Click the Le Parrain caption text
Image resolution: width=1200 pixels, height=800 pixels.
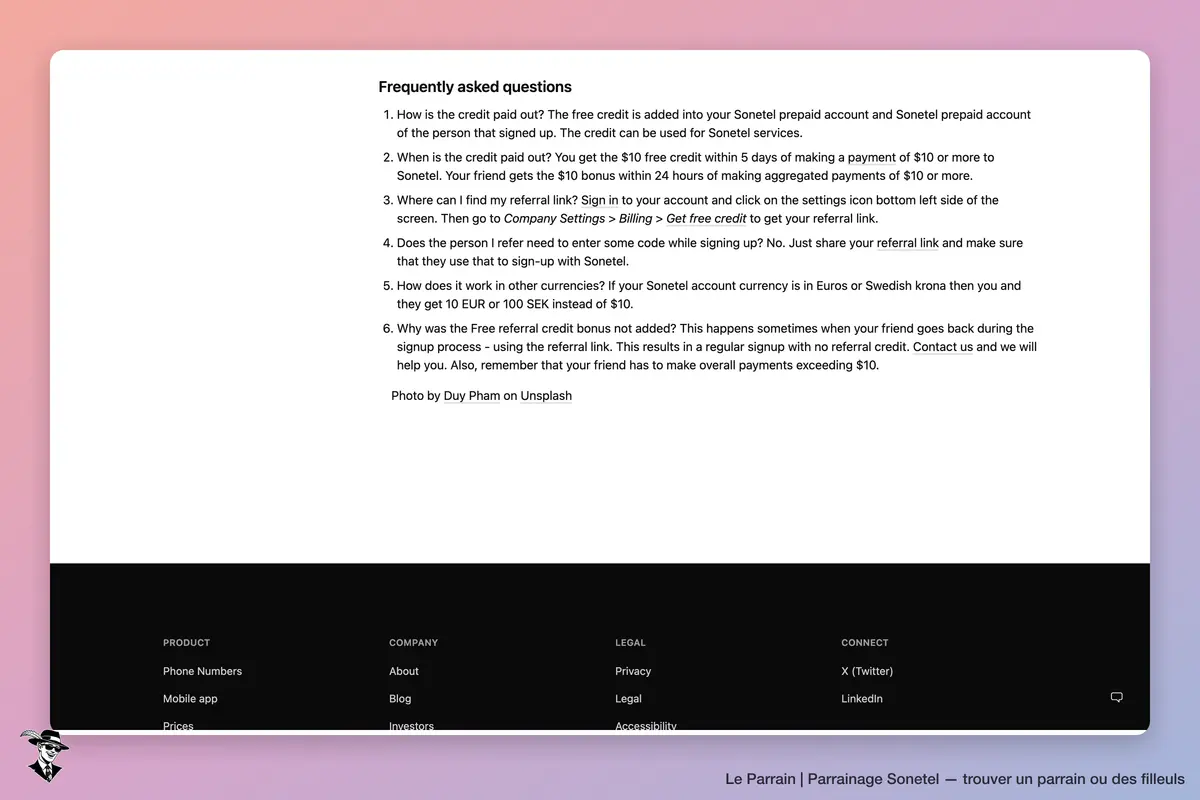pos(955,779)
